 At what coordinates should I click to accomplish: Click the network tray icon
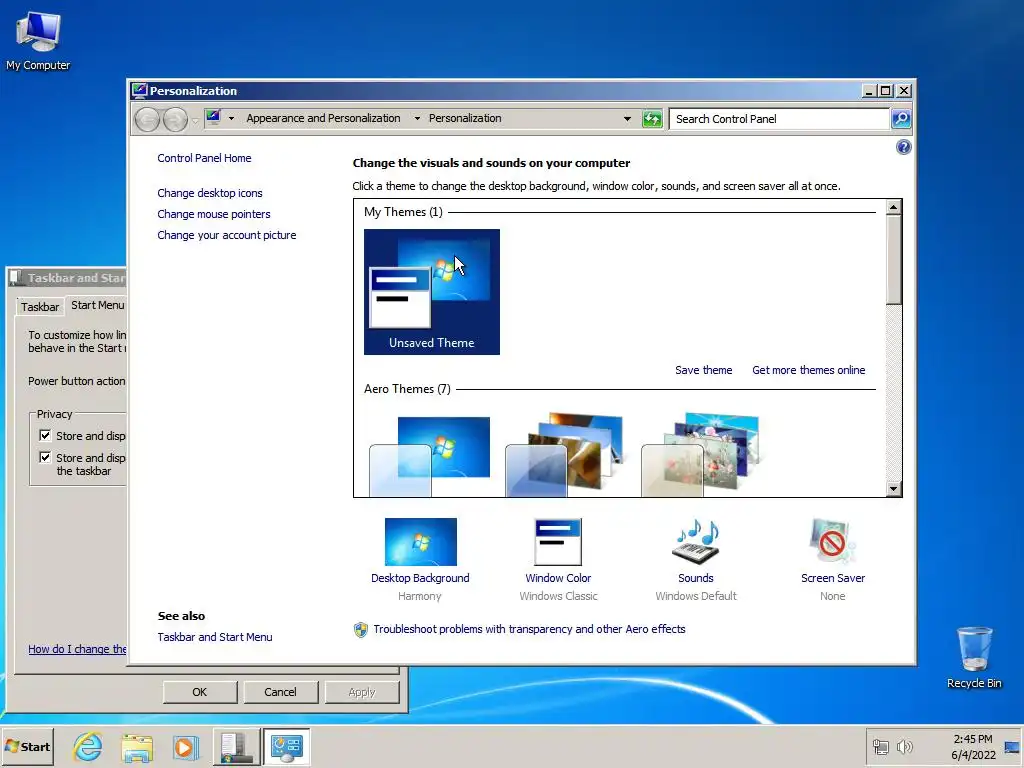point(880,746)
